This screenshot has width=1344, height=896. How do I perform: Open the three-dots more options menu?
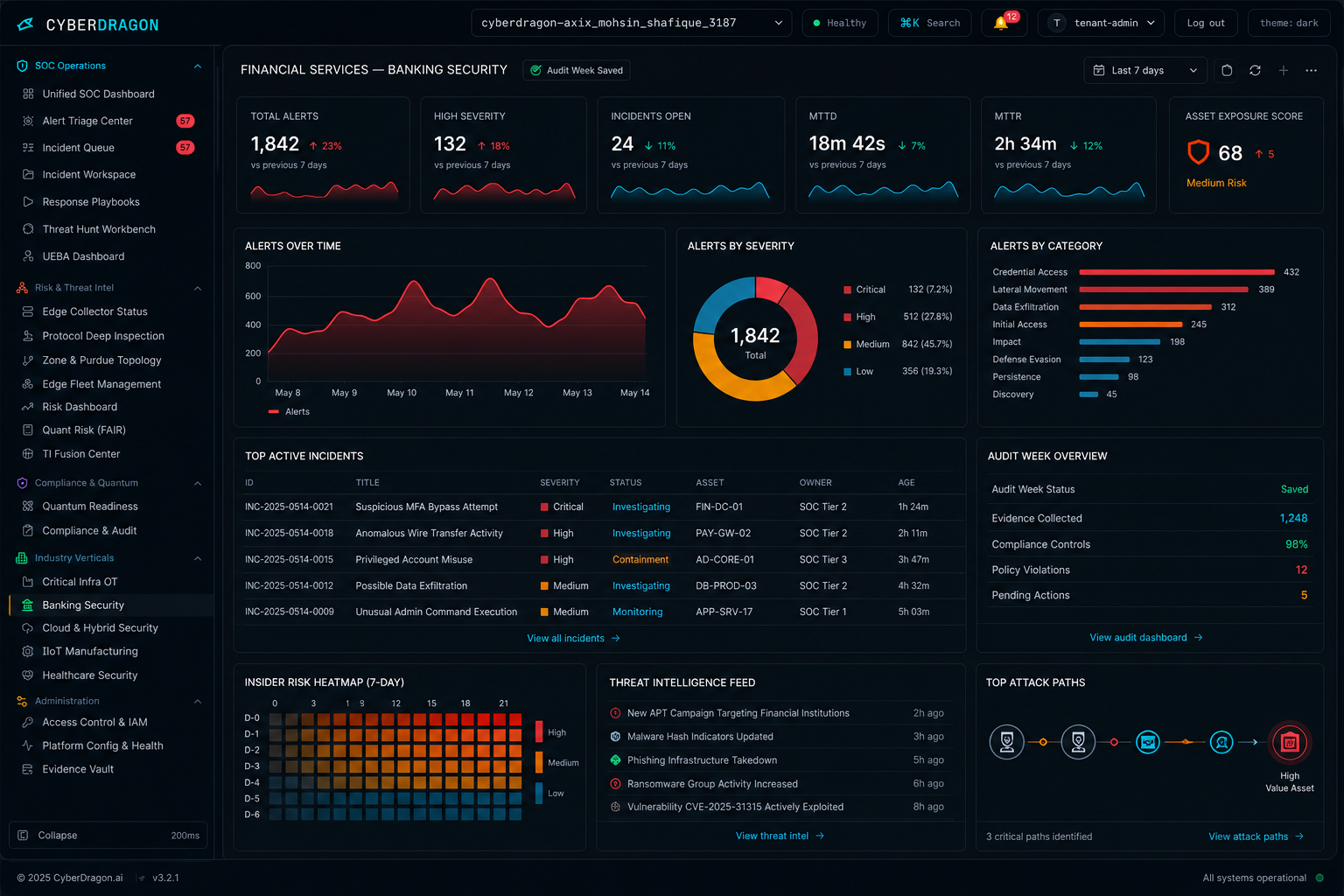coord(1311,70)
